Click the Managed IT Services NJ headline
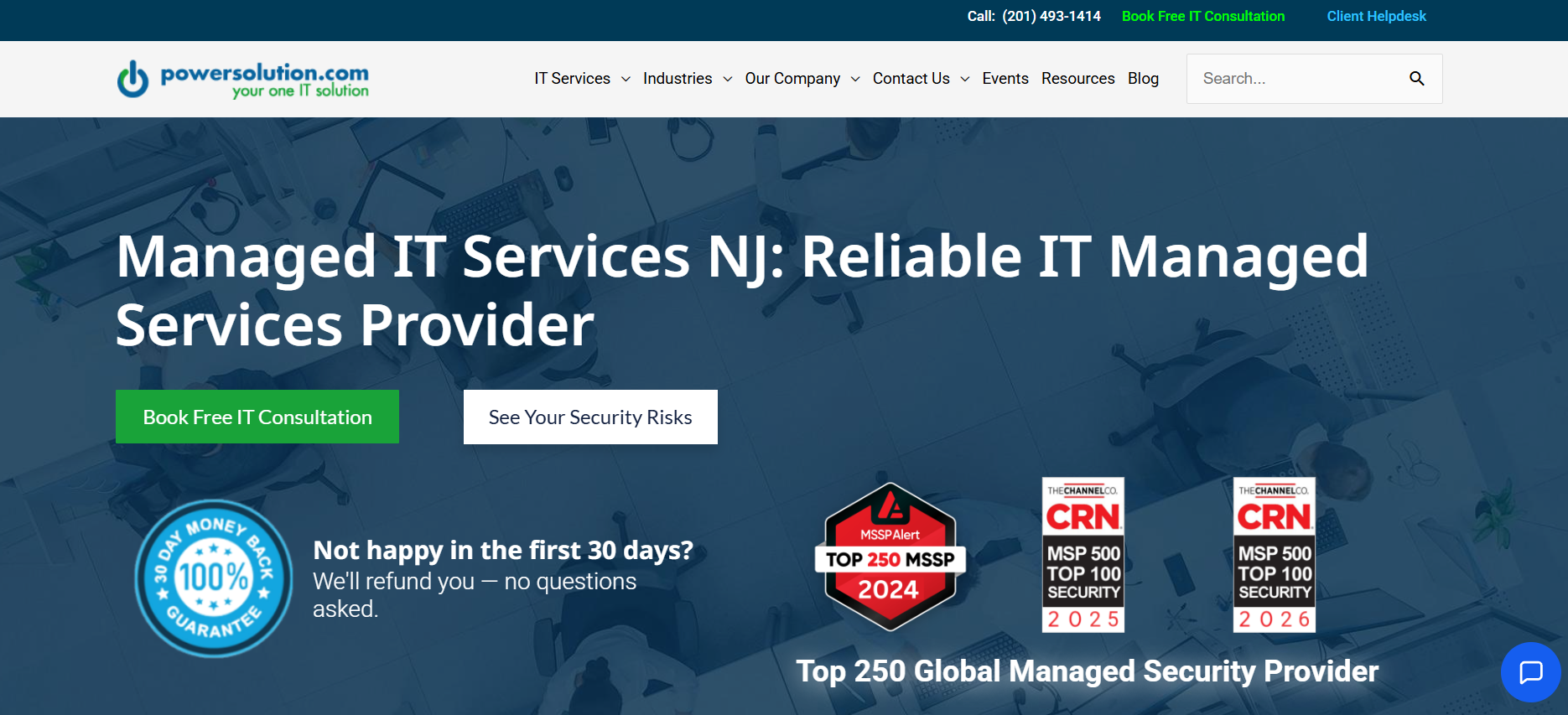The height and width of the screenshot is (715, 1568). 742,290
